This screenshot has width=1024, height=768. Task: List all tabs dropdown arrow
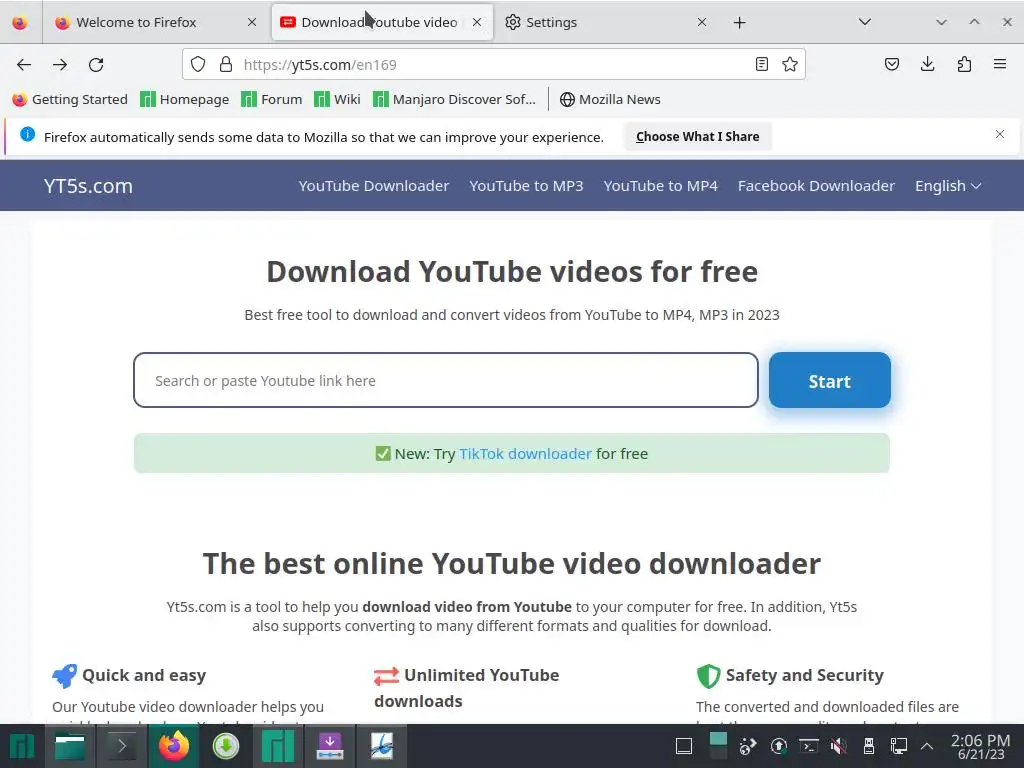865,22
